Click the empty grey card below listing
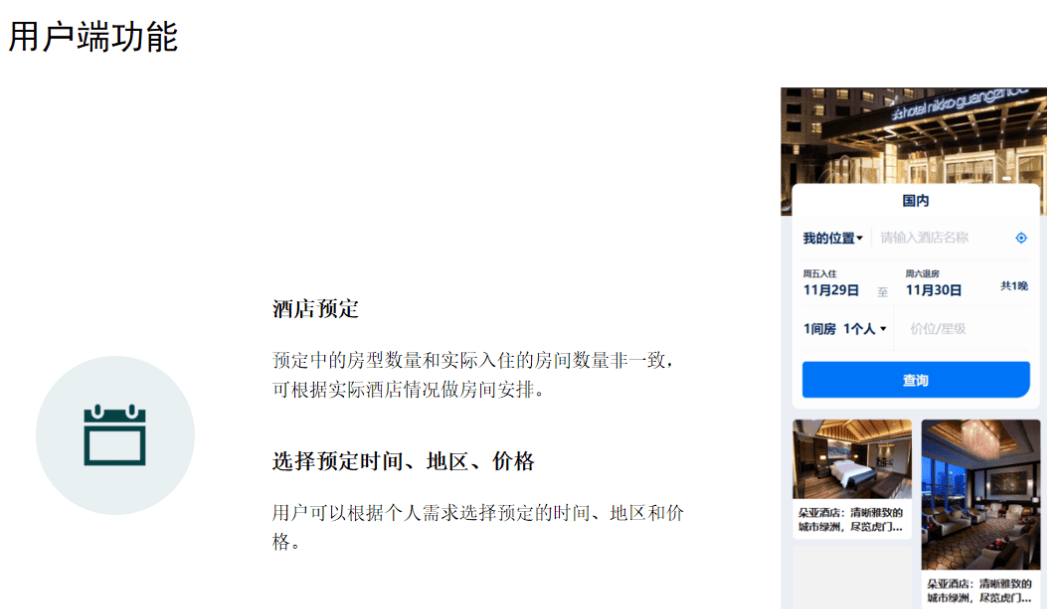This screenshot has width=1047, height=609. pyautogui.click(x=852, y=578)
